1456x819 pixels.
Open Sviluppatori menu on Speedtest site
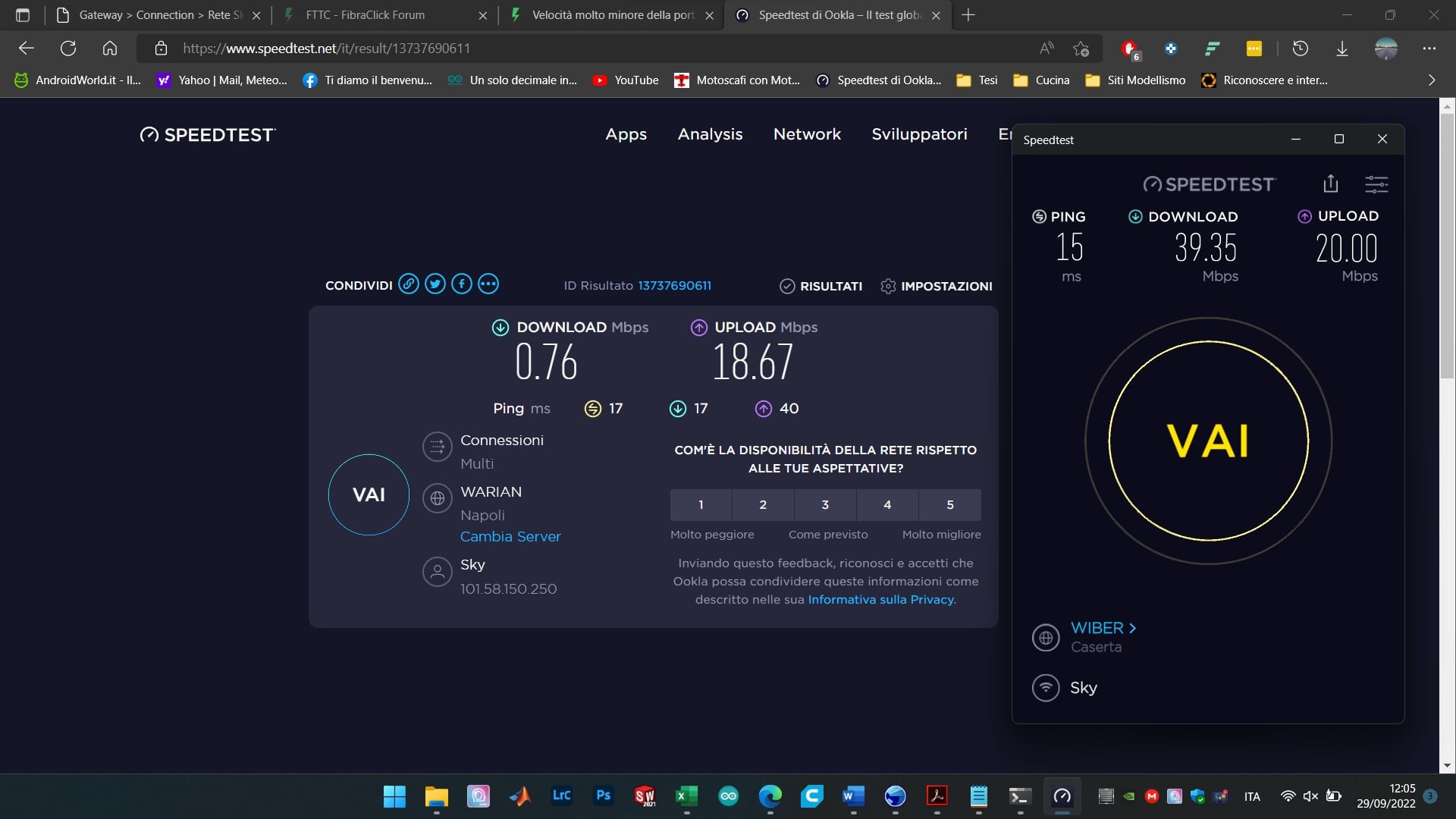[920, 134]
